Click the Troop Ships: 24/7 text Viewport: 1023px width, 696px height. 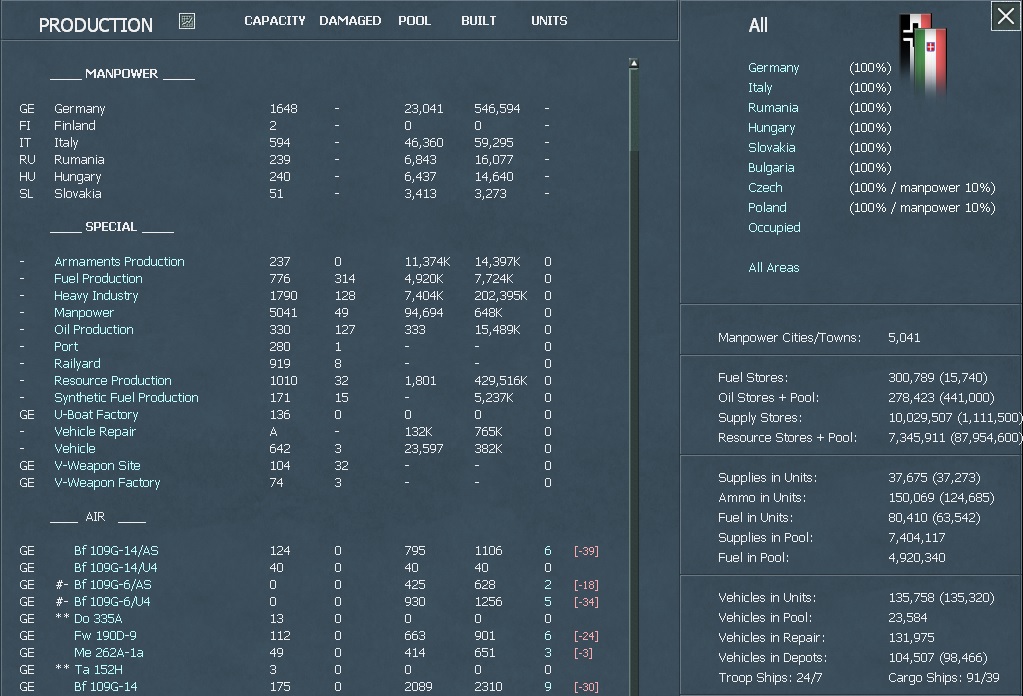(770, 678)
